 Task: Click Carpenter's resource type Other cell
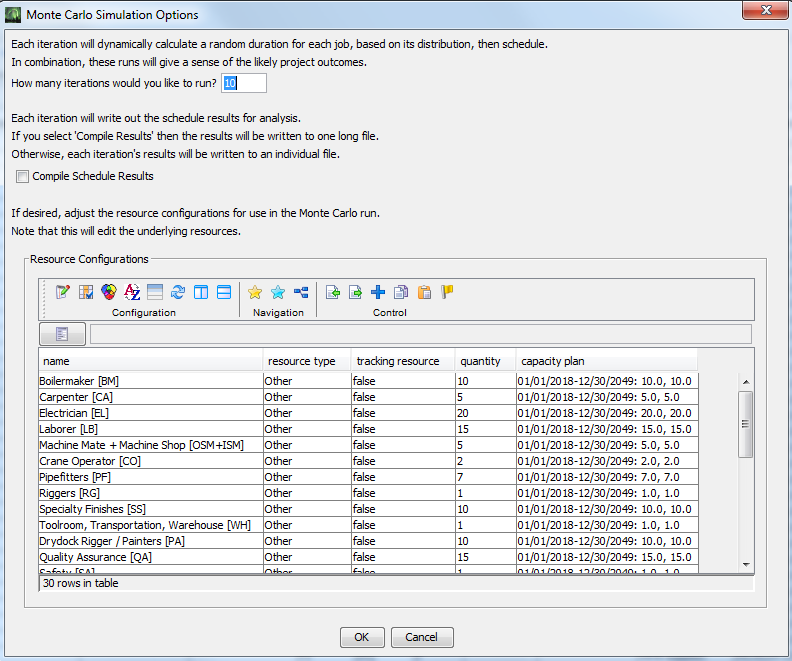[x=307, y=397]
